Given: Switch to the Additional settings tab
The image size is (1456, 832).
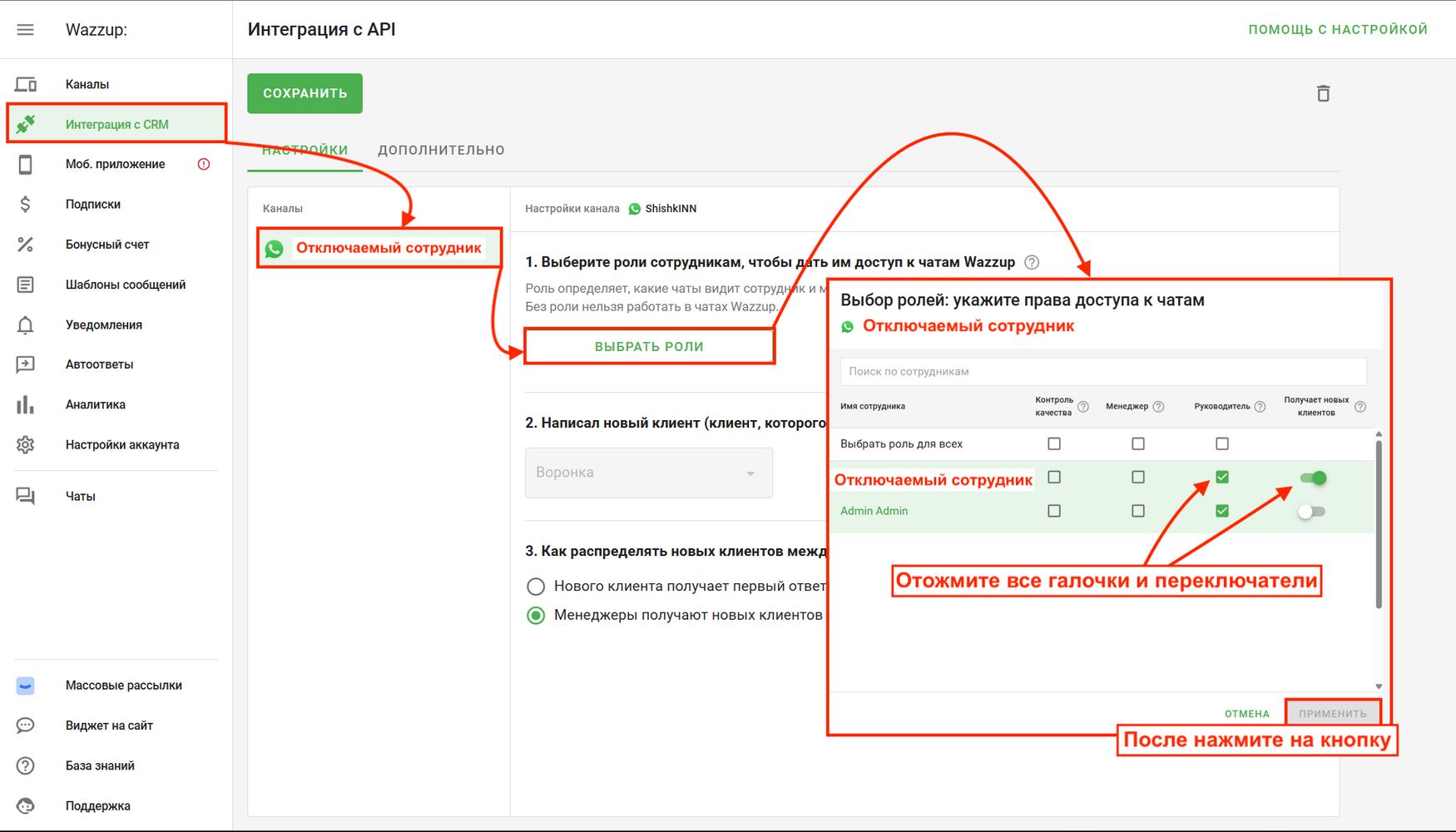Looking at the screenshot, I should (x=441, y=151).
